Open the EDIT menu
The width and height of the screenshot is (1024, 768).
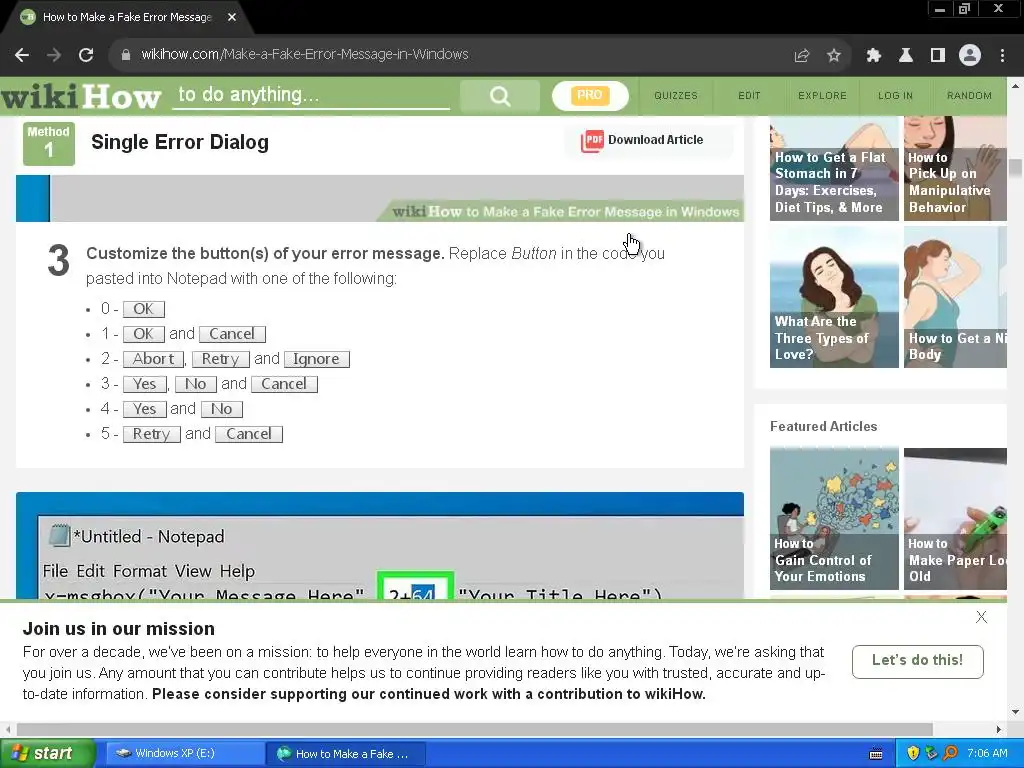(749, 95)
